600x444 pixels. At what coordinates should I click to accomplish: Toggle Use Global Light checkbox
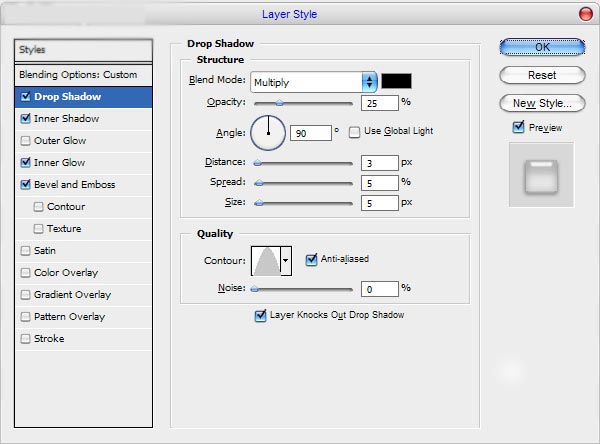click(x=355, y=132)
